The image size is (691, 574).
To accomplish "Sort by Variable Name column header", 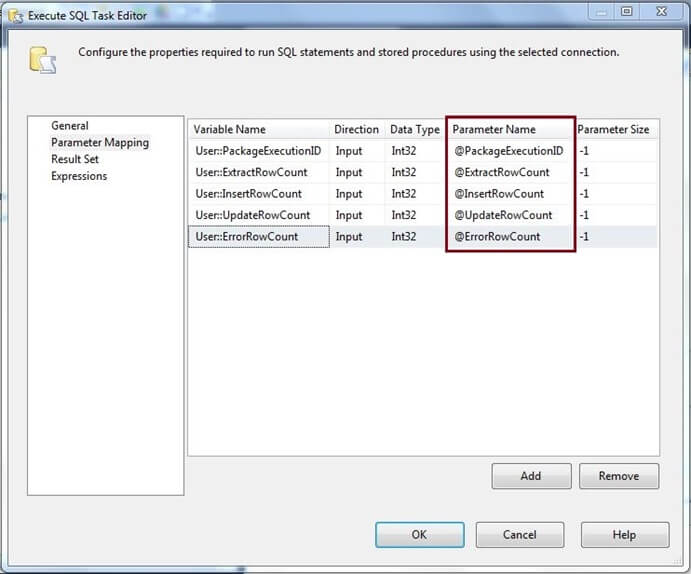I will coord(259,130).
